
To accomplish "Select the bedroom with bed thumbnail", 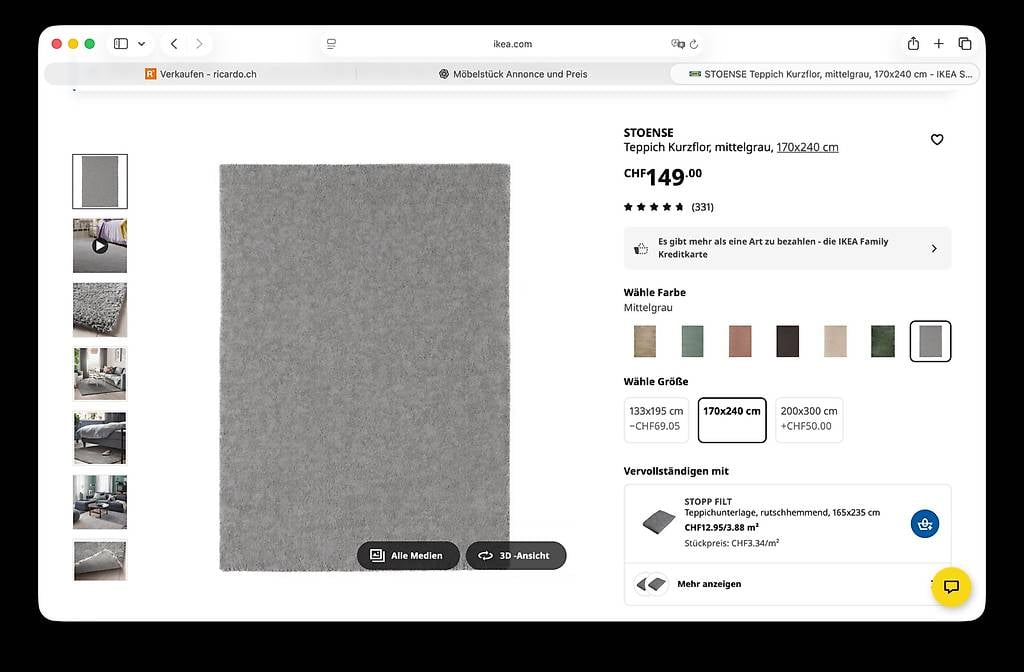I will (x=100, y=438).
